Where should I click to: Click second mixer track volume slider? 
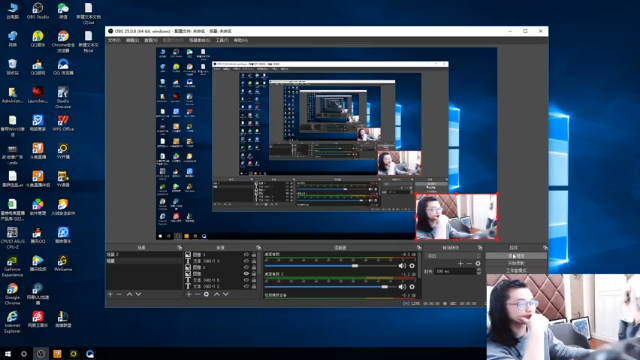point(330,287)
